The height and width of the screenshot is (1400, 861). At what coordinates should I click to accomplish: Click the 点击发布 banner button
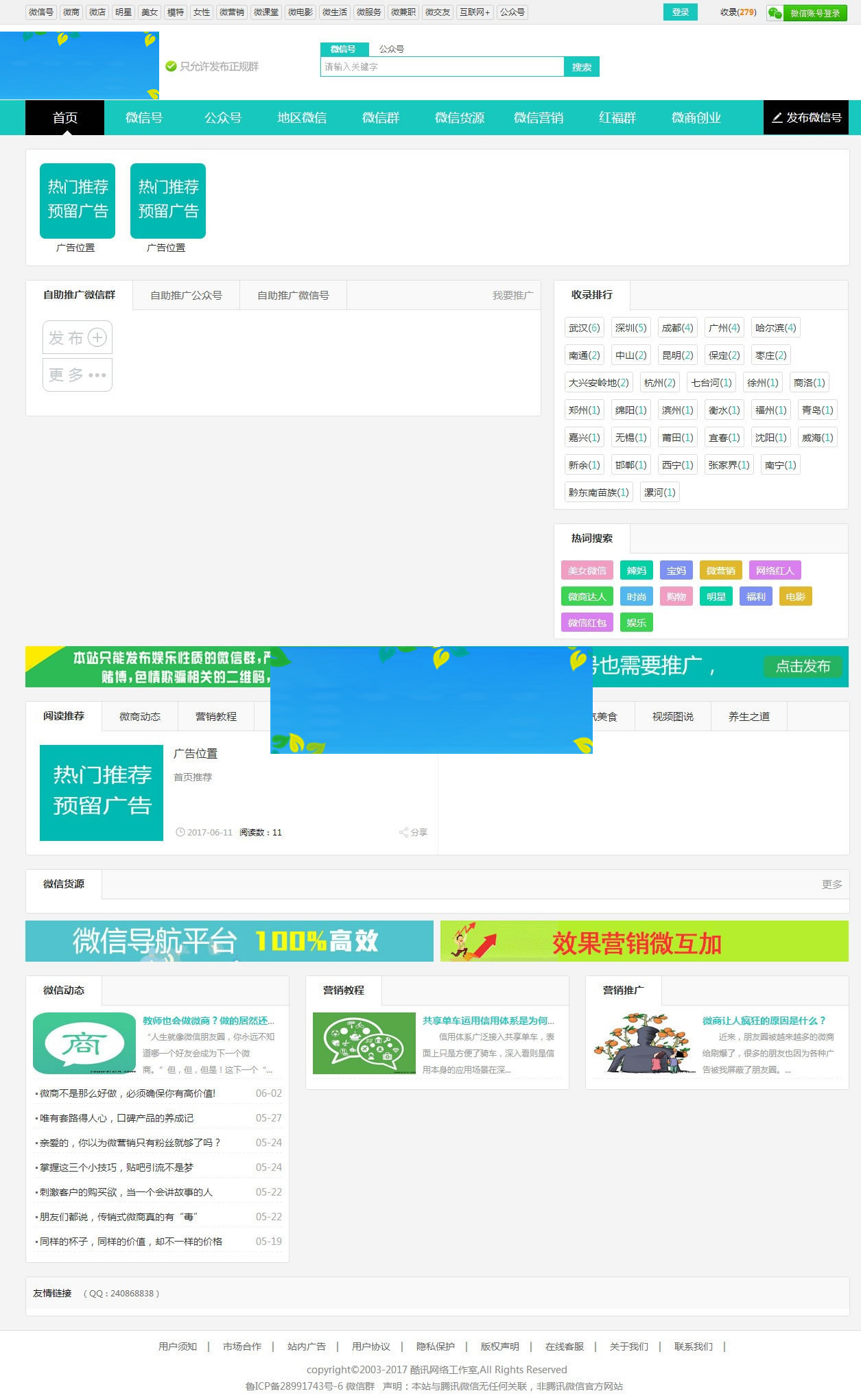tap(802, 667)
